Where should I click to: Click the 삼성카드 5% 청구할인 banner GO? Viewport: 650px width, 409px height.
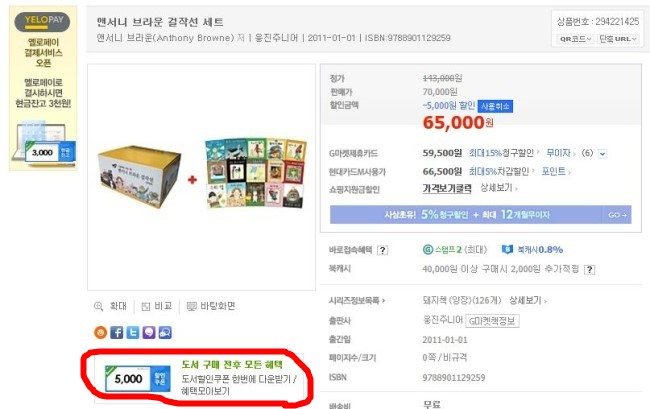pos(618,215)
